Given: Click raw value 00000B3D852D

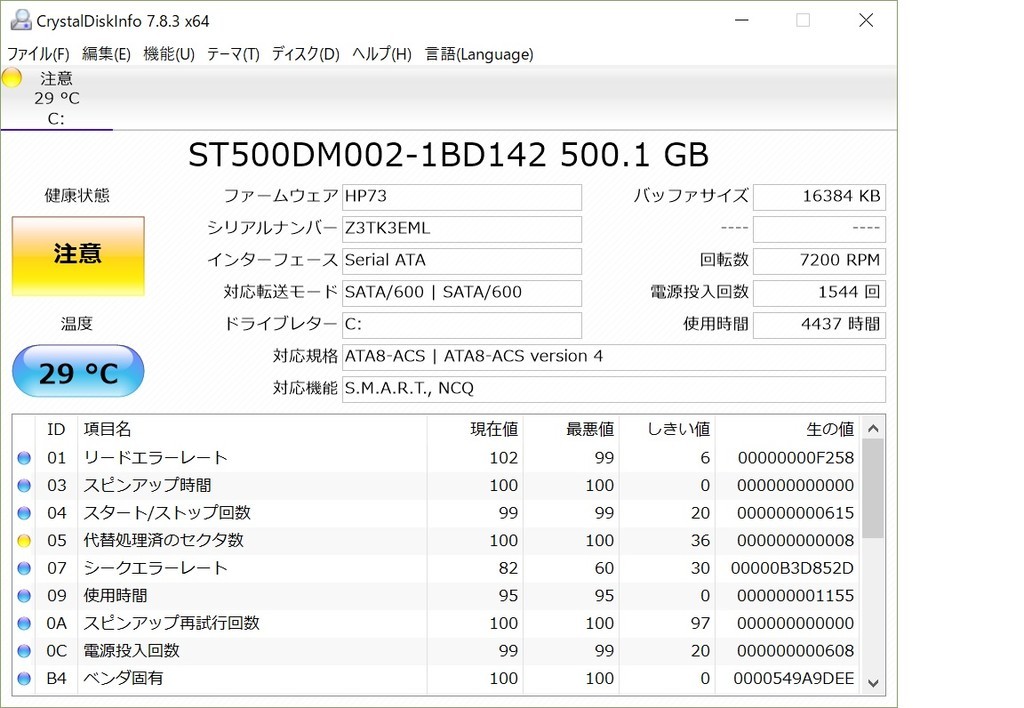Looking at the screenshot, I should coord(792,568).
